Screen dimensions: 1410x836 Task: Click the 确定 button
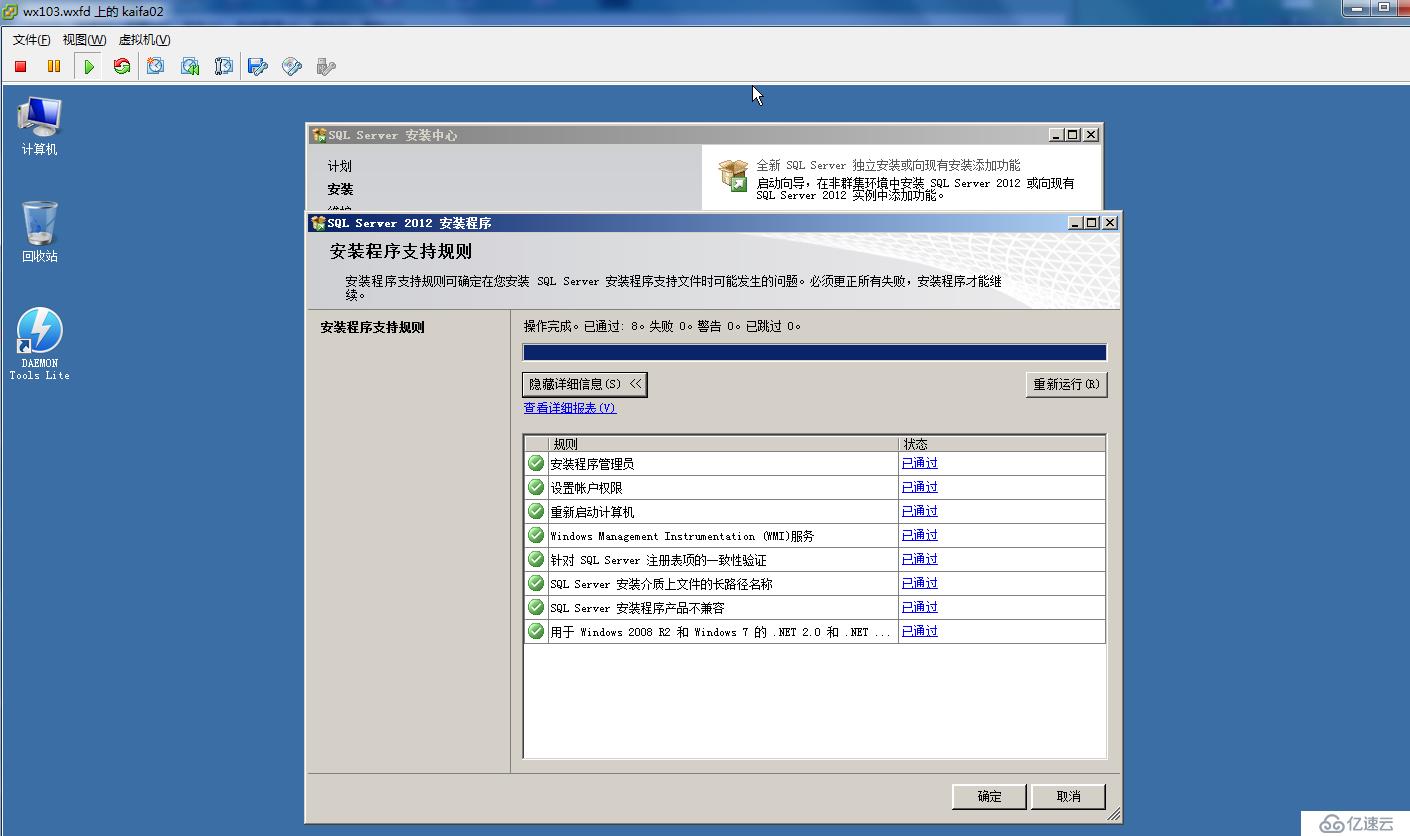coord(990,796)
